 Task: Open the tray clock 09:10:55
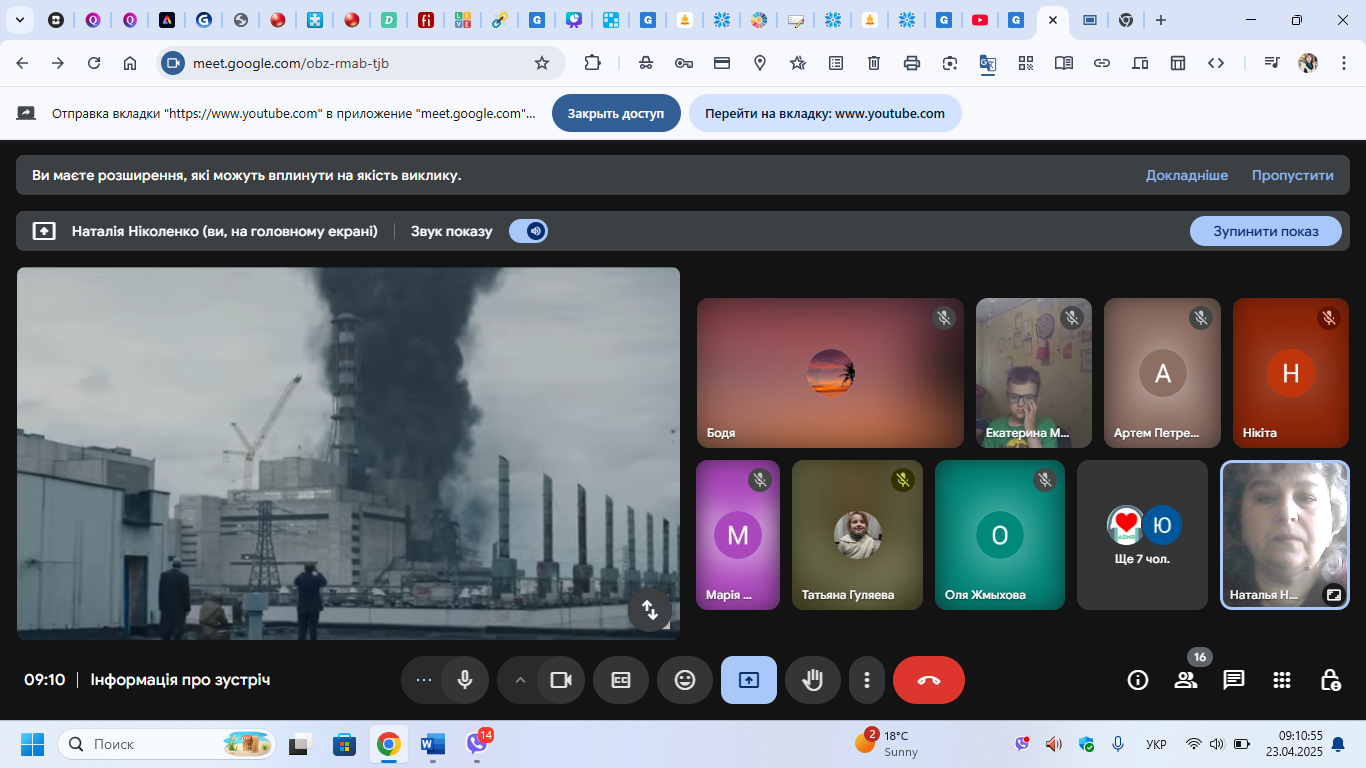pos(1293,744)
